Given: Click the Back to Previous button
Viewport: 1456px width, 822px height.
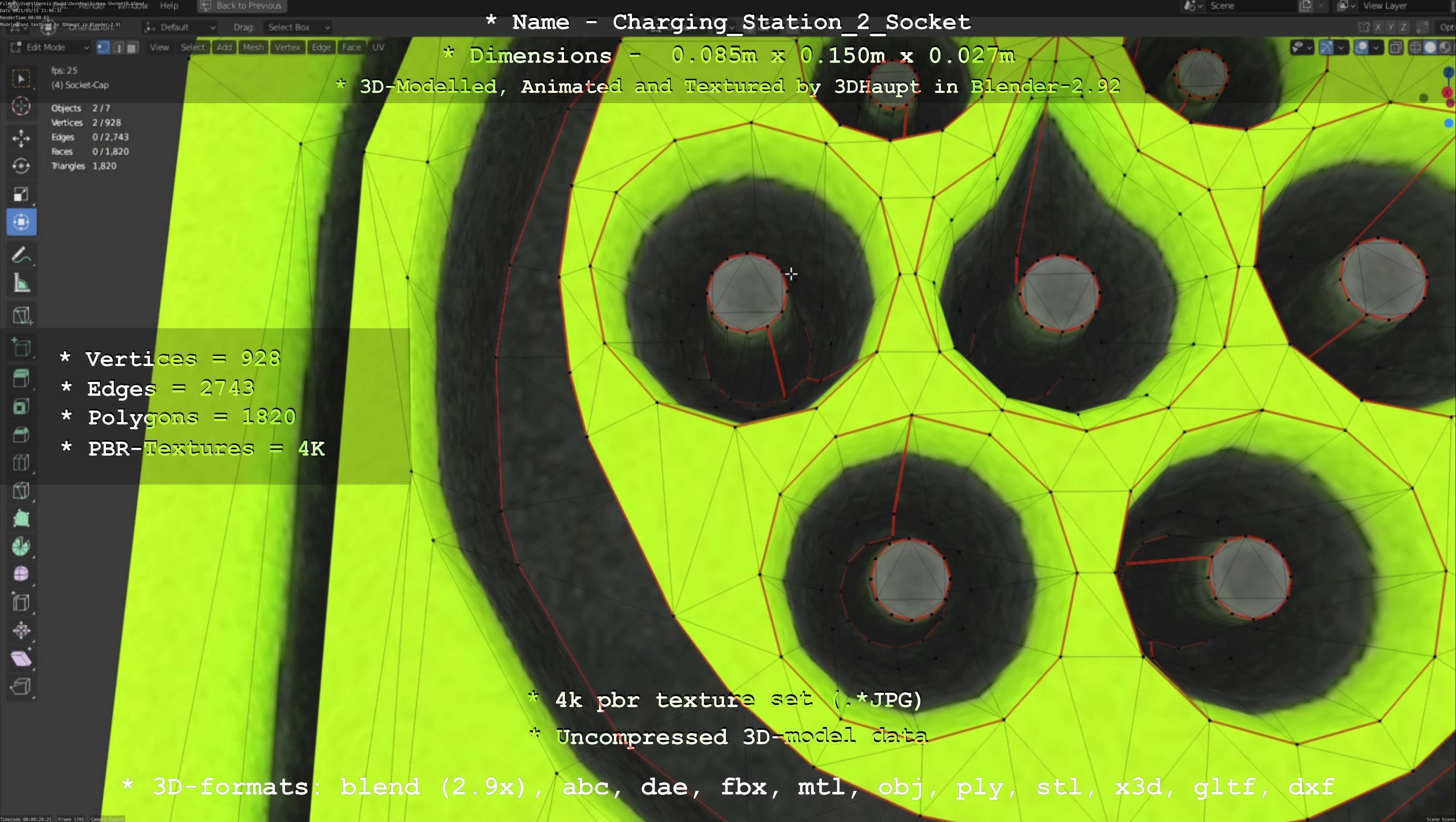Looking at the screenshot, I should pyautogui.click(x=242, y=6).
